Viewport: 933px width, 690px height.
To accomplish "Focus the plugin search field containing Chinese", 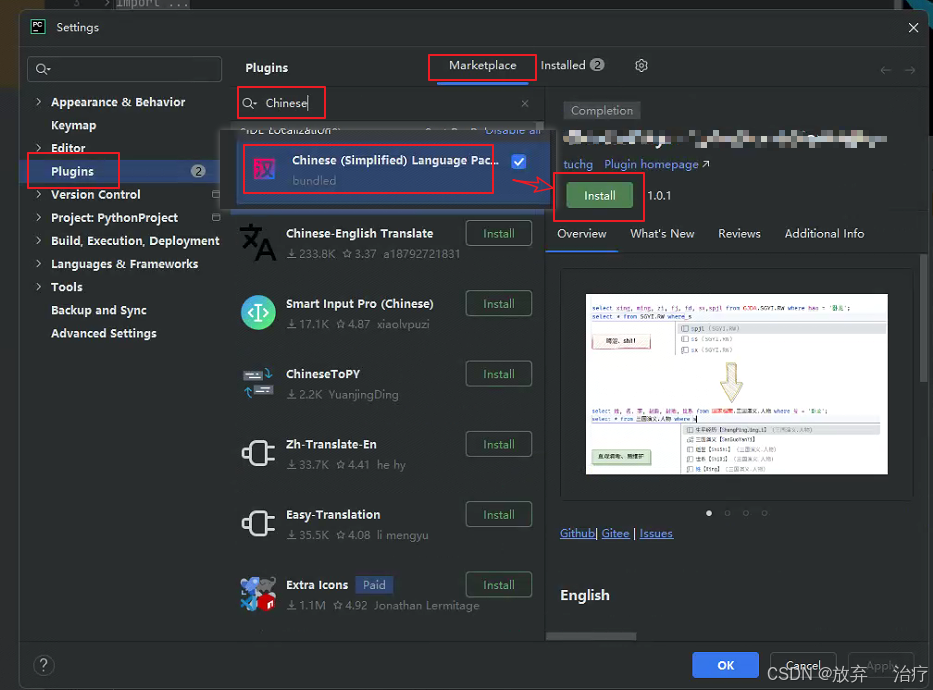I will pyautogui.click(x=387, y=104).
